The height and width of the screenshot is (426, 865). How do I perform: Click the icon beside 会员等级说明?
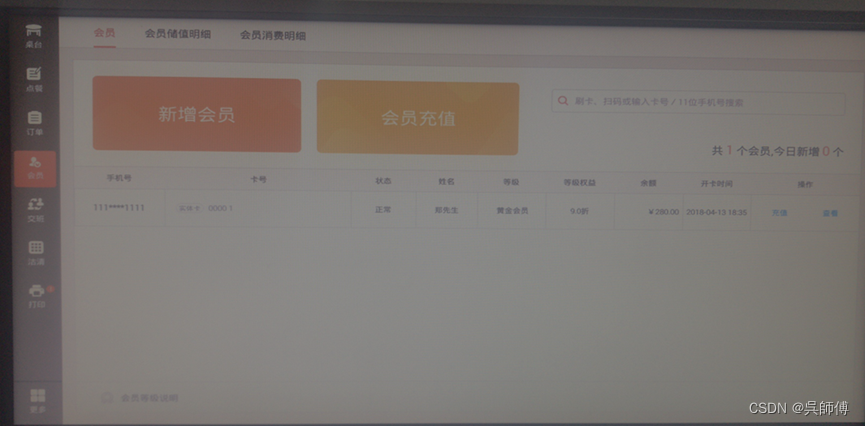pos(107,398)
